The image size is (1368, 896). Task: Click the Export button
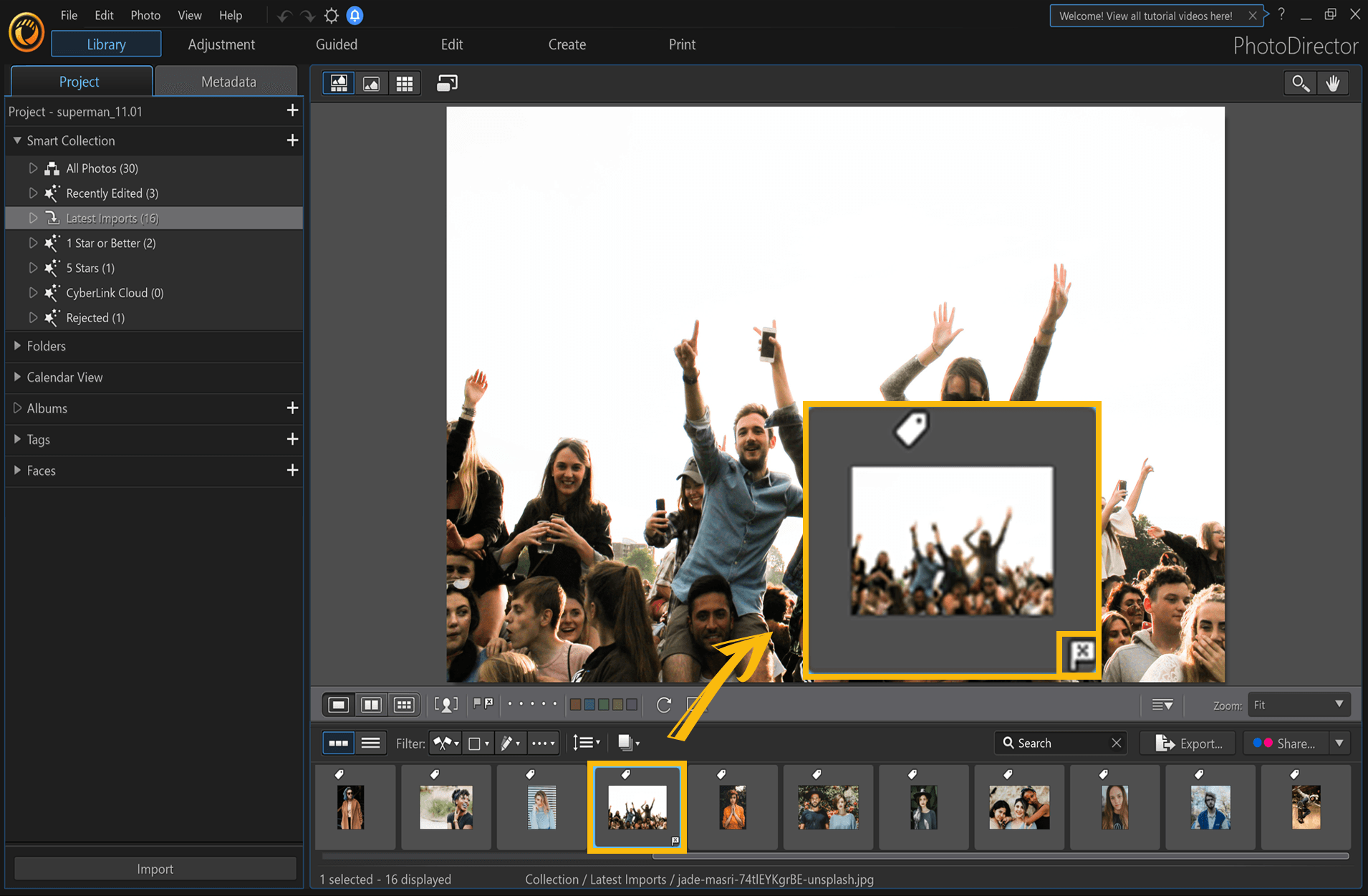coord(1187,743)
